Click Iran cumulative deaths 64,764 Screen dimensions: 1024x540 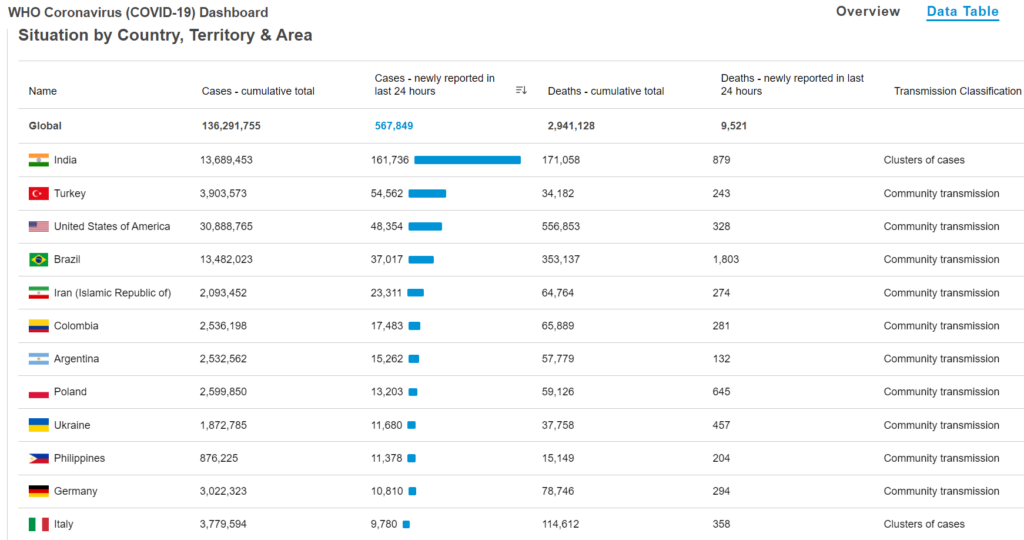(558, 293)
